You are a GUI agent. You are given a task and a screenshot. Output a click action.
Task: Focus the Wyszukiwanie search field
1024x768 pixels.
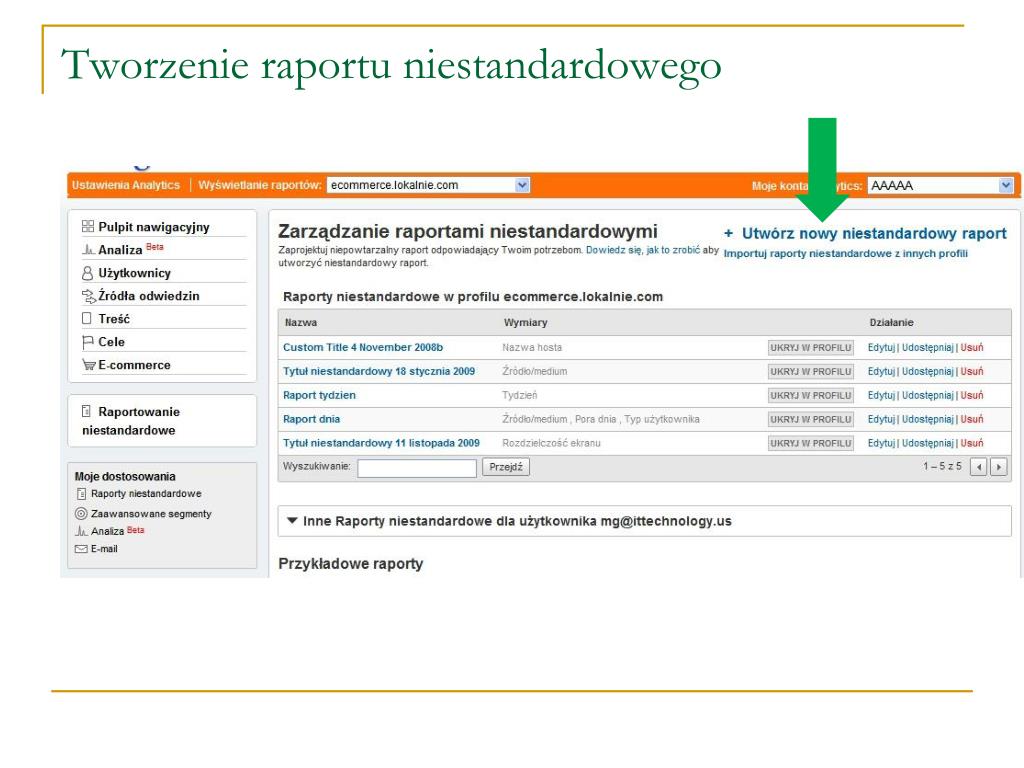click(x=417, y=468)
